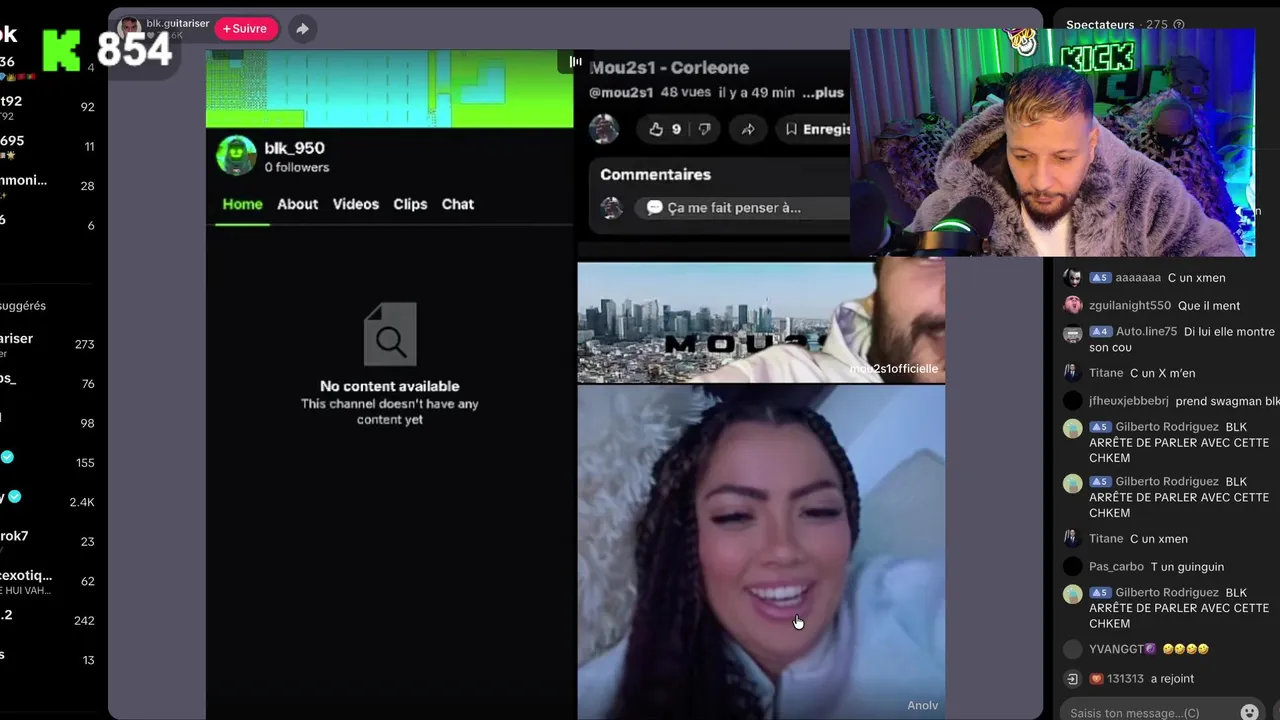The image size is (1280, 720).
Task: Click the @mou2s1 channel handle
Action: click(621, 92)
